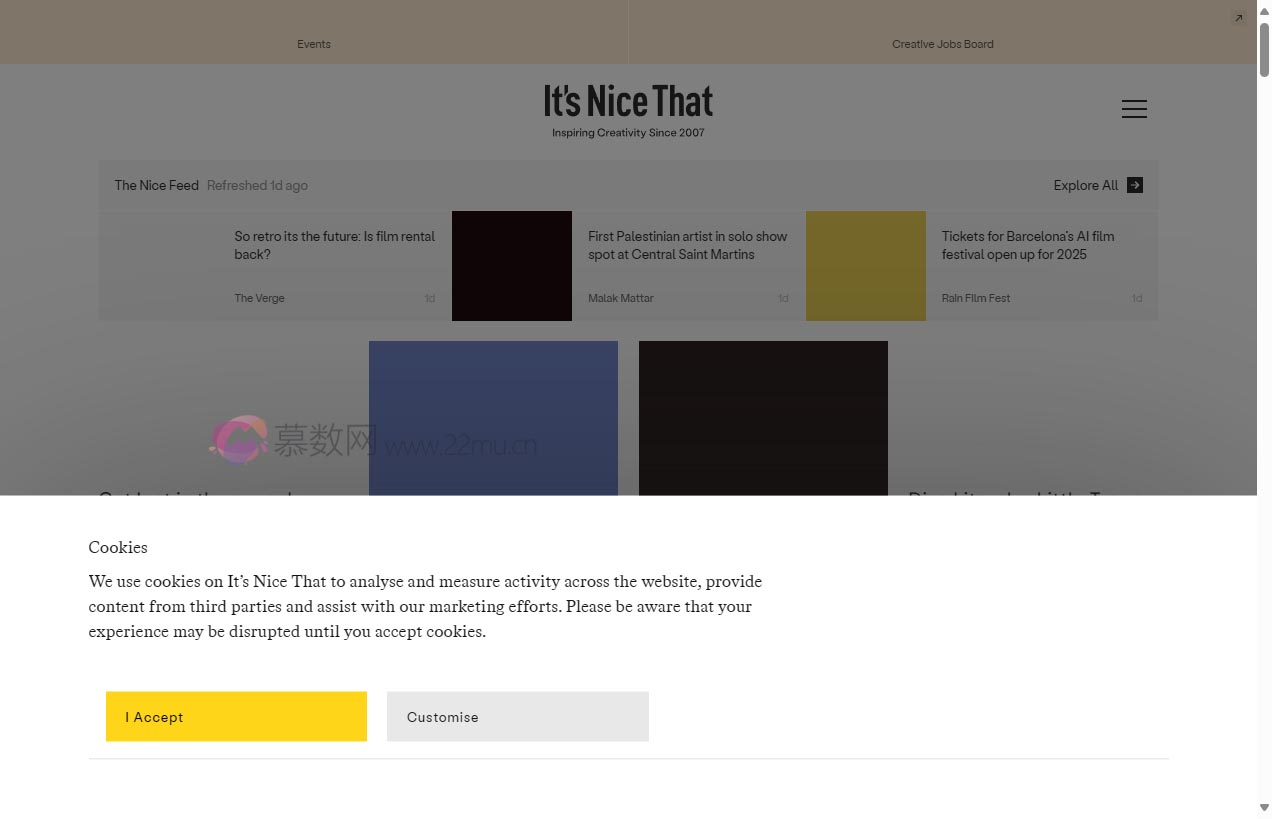1272x819 pixels.
Task: Click the Explore All arrow icon
Action: (1135, 185)
